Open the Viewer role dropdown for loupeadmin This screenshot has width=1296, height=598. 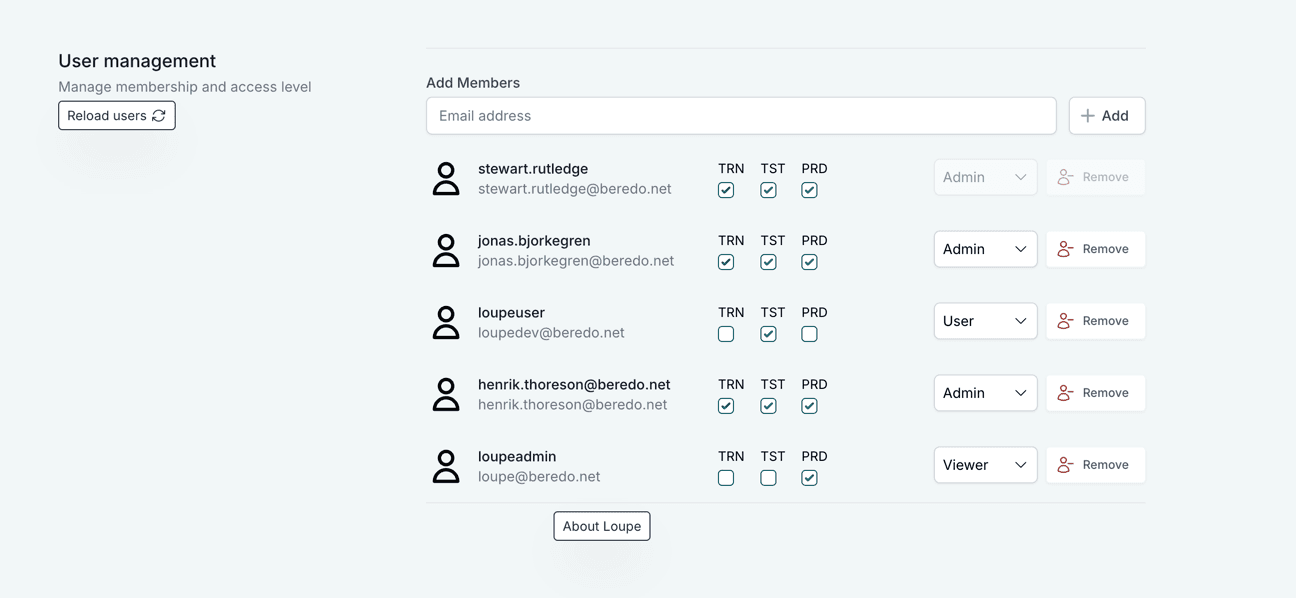[x=984, y=465]
